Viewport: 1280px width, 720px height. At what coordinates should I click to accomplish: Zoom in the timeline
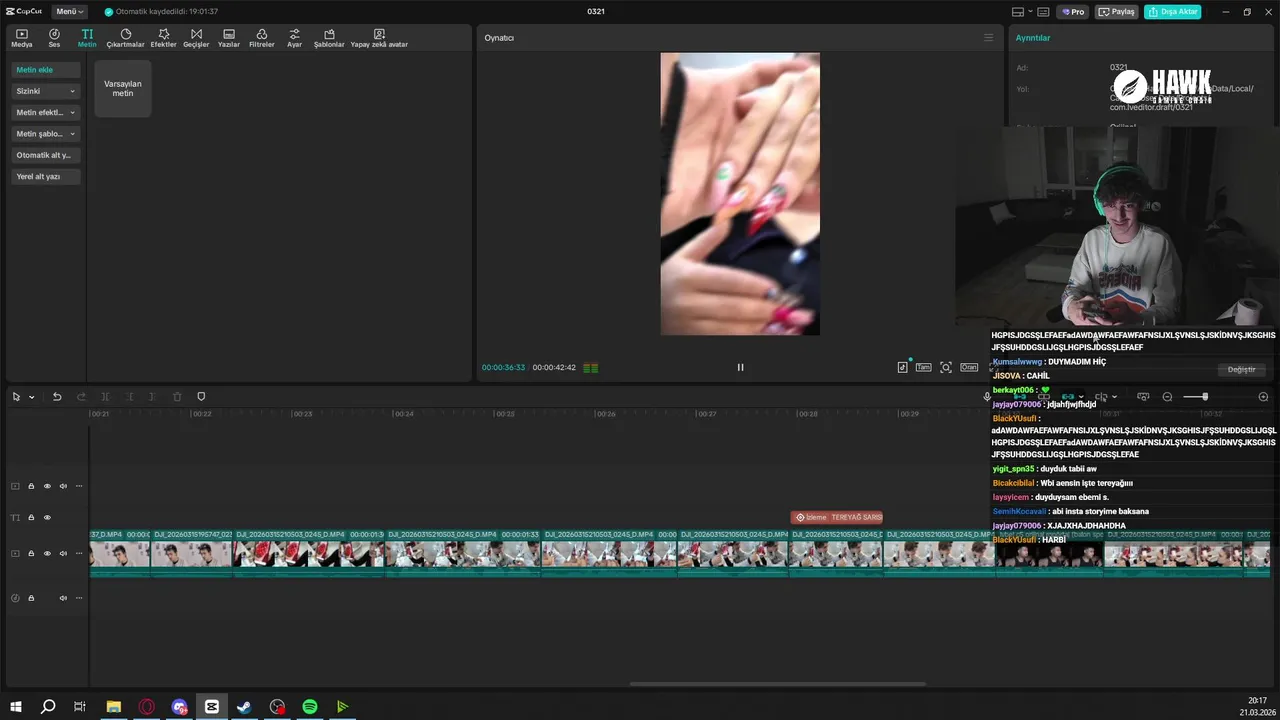pos(1263,397)
